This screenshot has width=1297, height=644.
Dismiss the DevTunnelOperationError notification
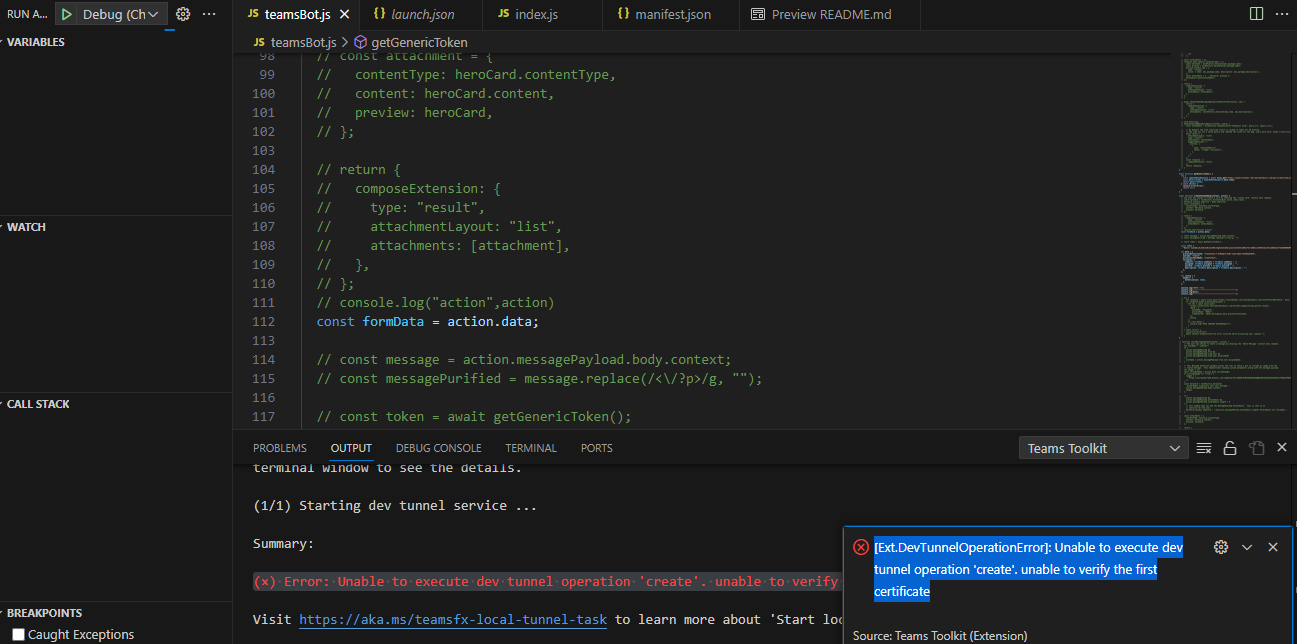tap(1273, 547)
